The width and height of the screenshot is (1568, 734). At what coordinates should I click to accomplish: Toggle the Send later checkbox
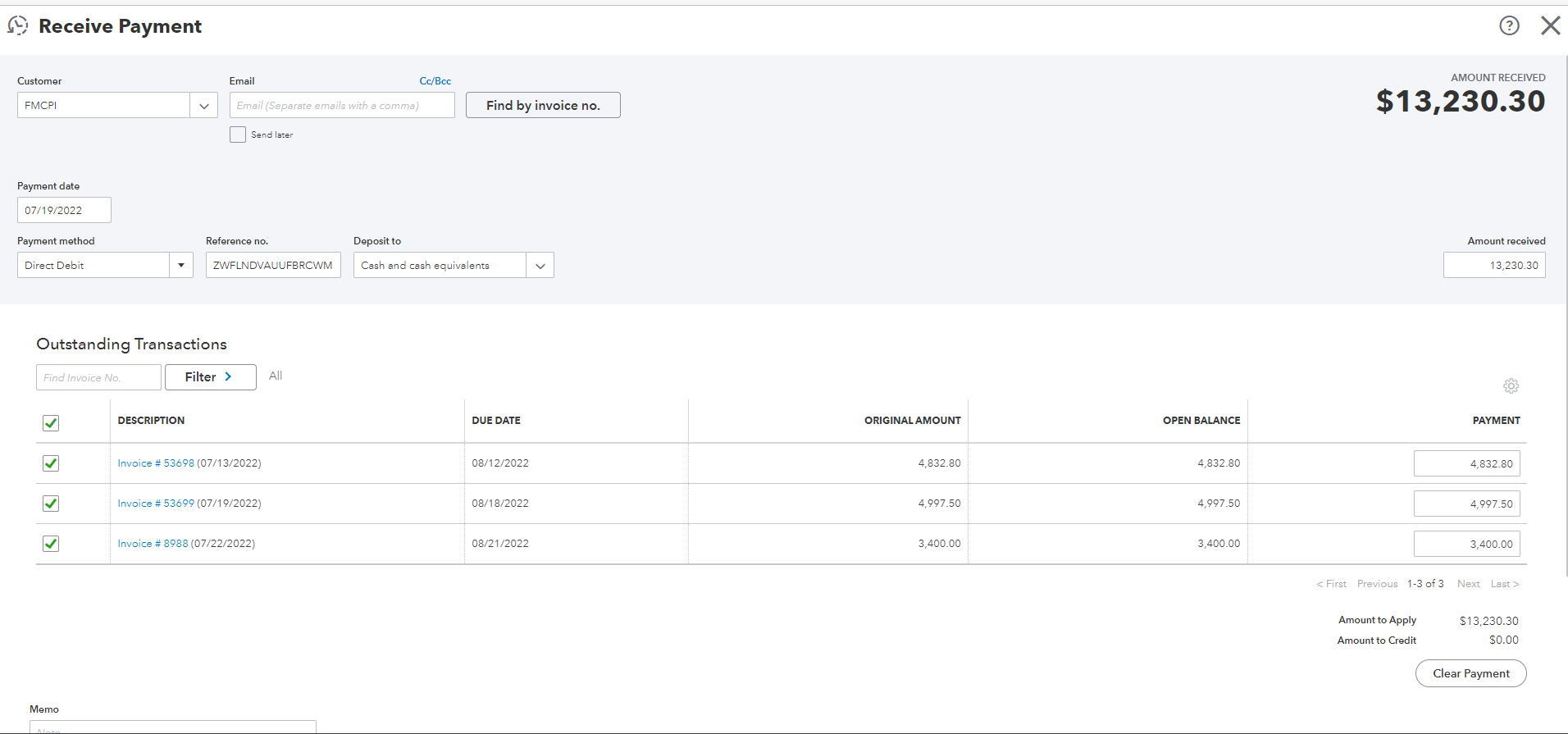[x=238, y=134]
